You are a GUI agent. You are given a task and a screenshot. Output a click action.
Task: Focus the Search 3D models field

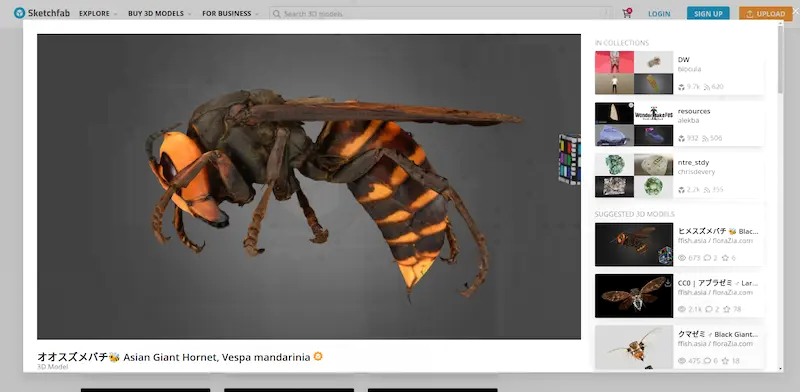441,14
